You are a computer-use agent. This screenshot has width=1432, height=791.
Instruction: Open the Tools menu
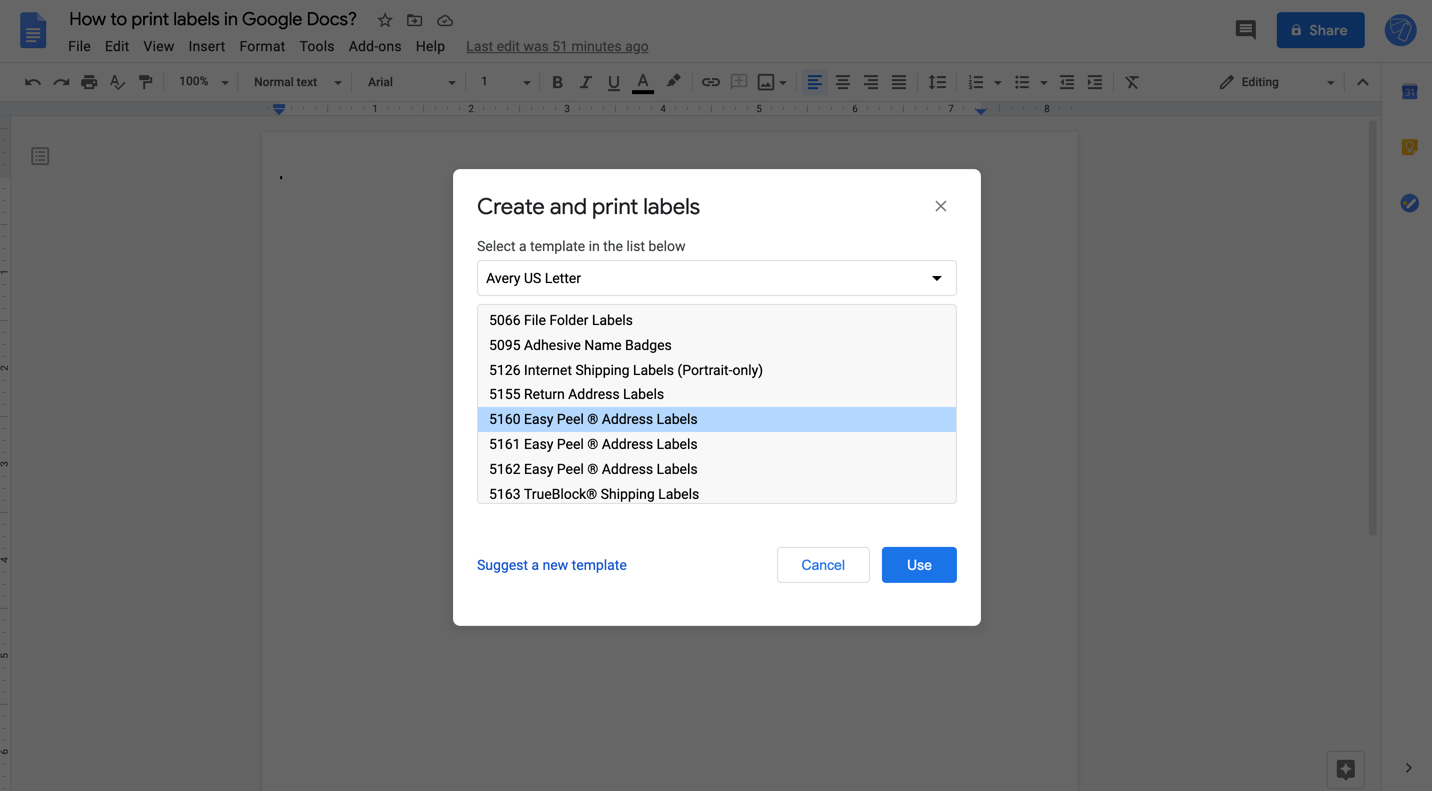click(316, 46)
